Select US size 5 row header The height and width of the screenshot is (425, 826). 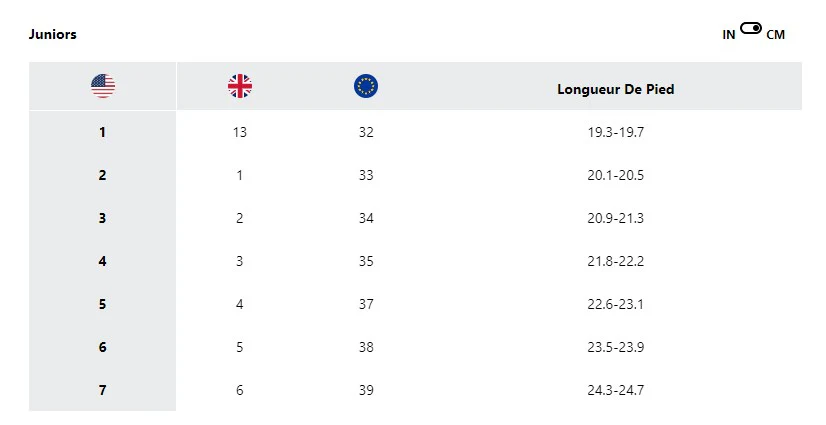[x=103, y=304]
